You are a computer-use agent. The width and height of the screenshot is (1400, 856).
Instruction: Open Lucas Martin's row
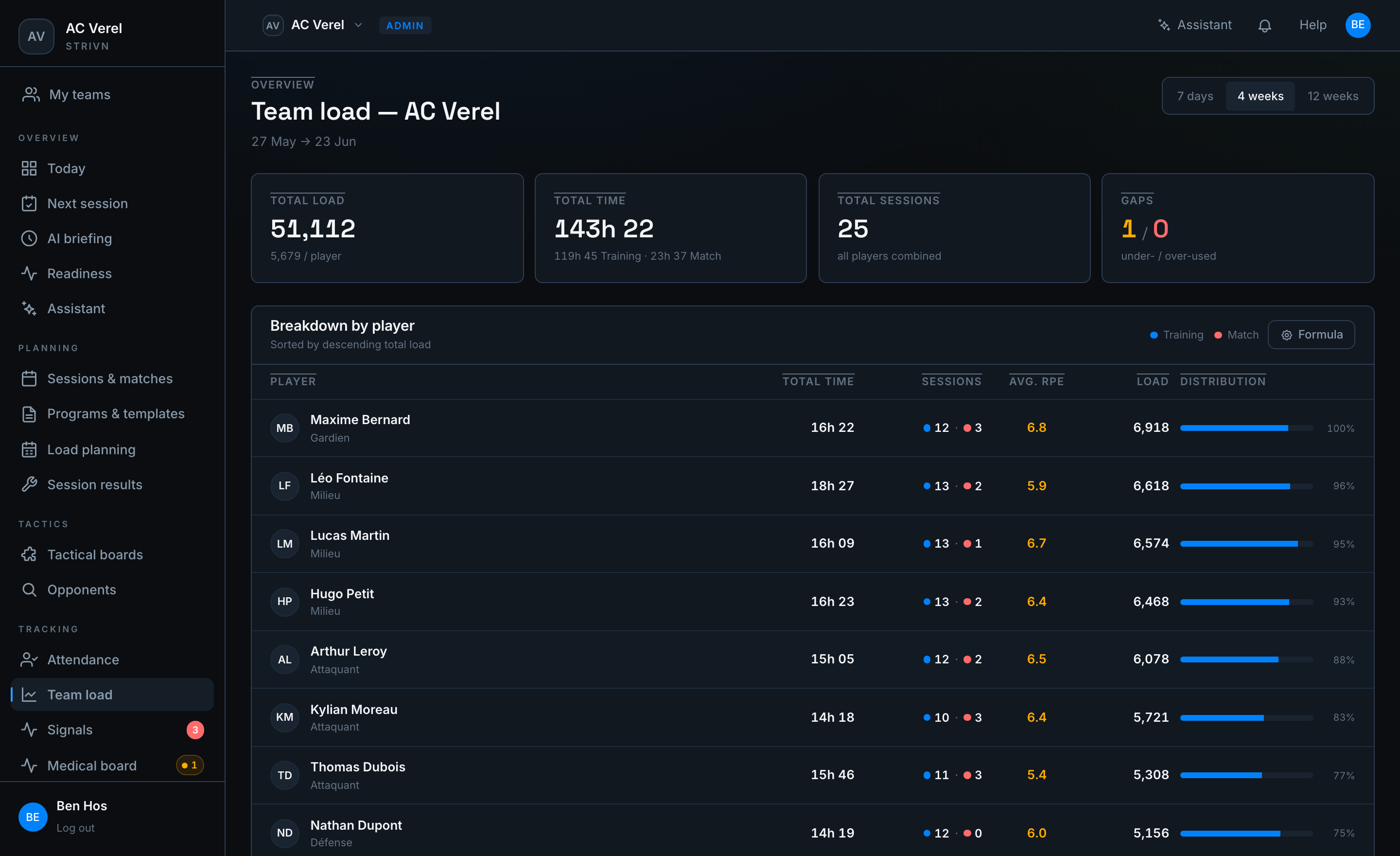point(812,543)
